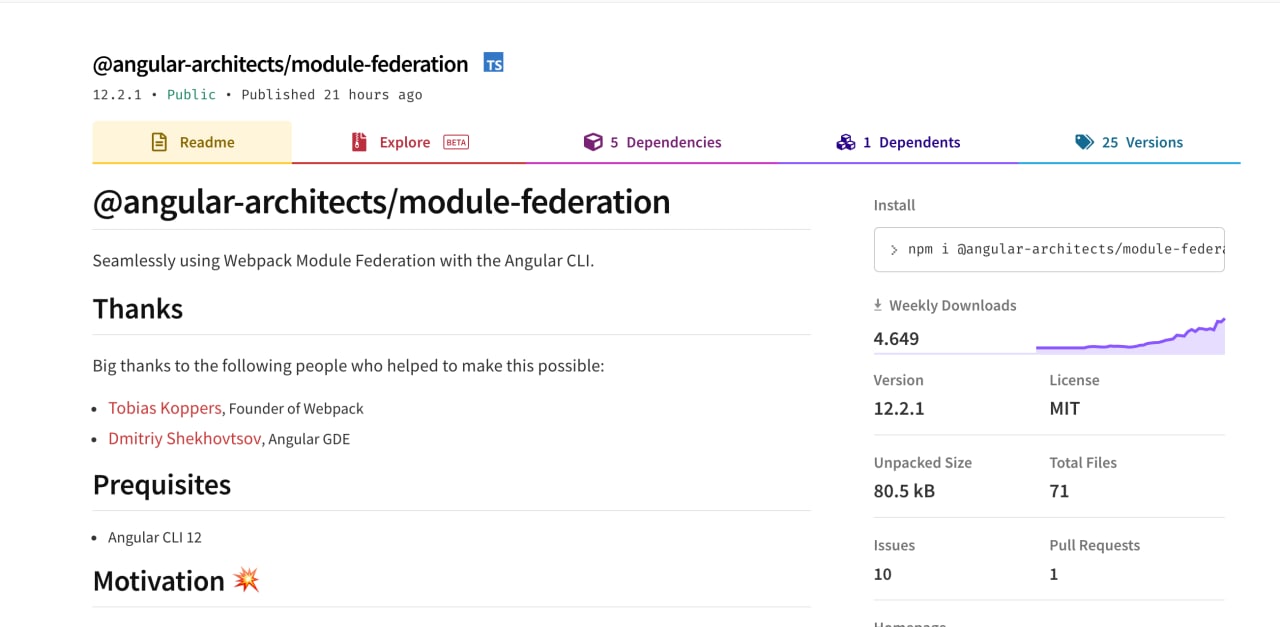Click the Public label
The height and width of the screenshot is (627, 1280).
pyautogui.click(x=191, y=94)
